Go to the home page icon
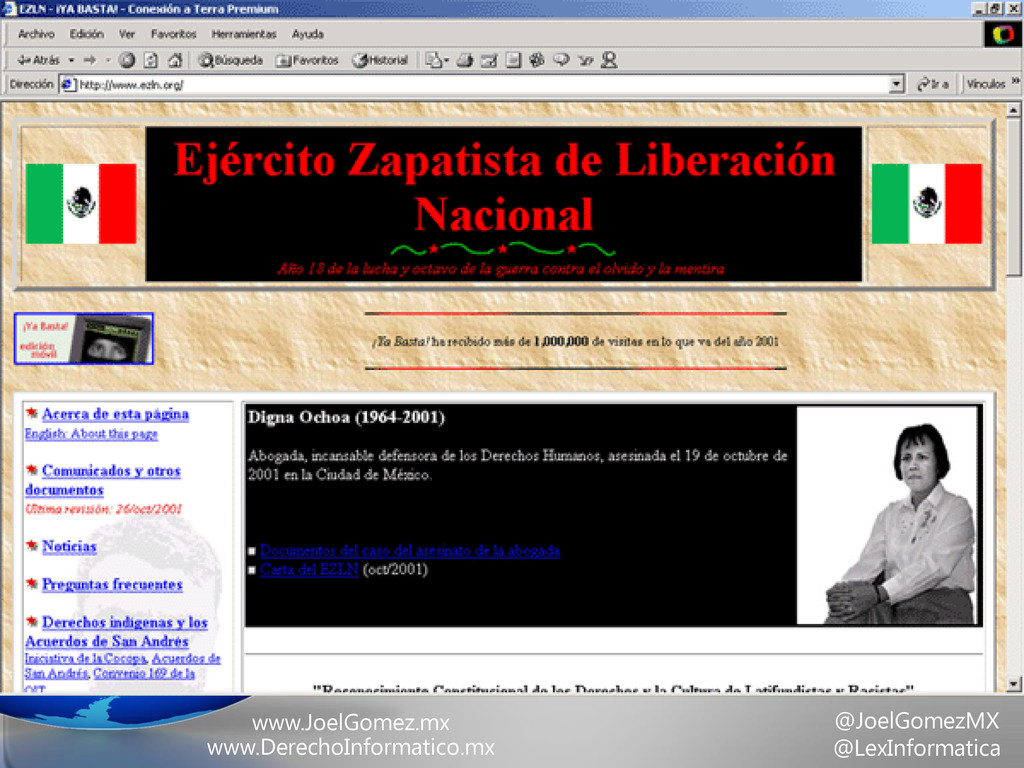The width and height of the screenshot is (1024, 768). (x=174, y=60)
